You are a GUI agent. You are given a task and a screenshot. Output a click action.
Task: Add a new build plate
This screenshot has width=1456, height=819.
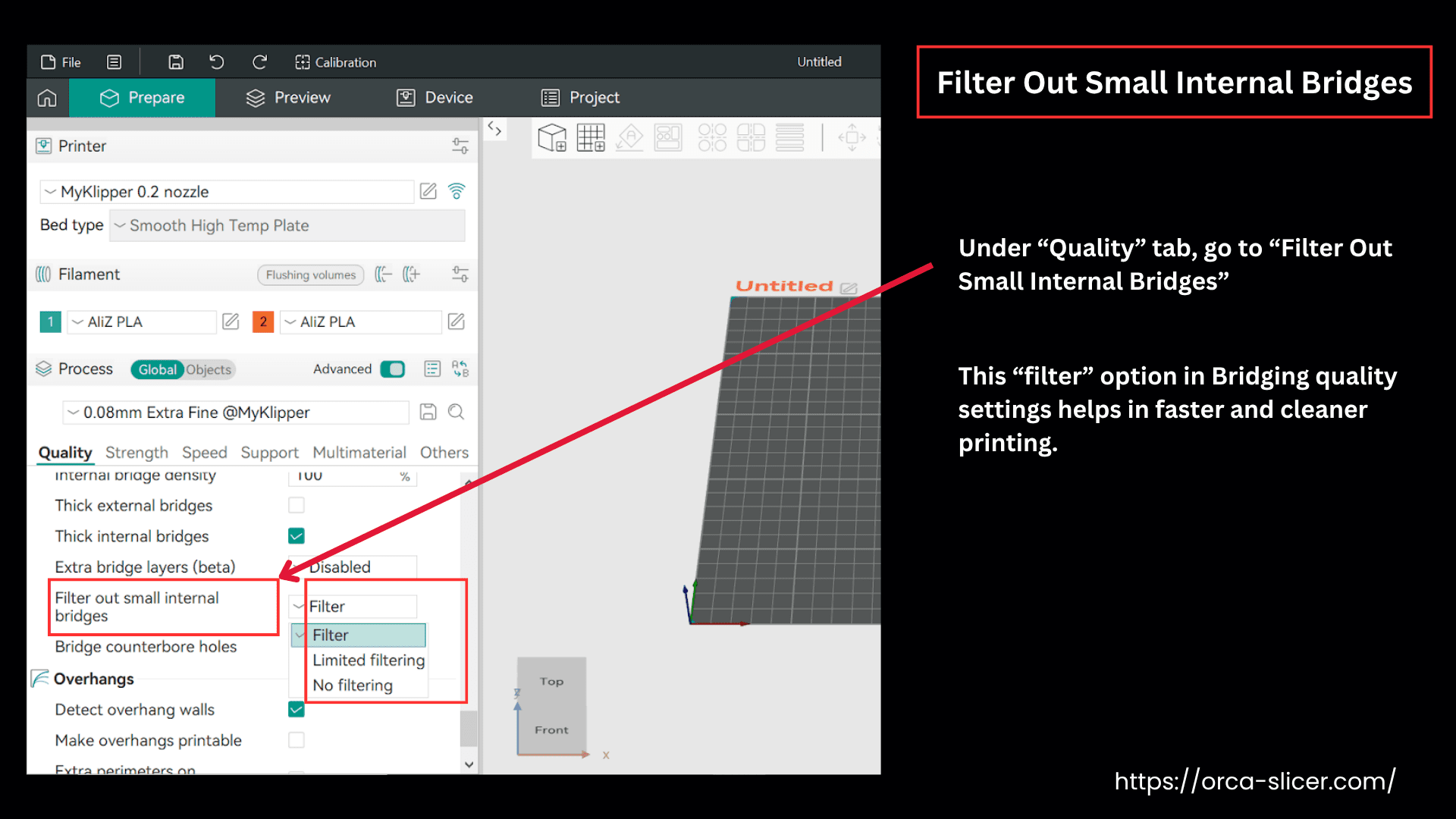tap(591, 137)
